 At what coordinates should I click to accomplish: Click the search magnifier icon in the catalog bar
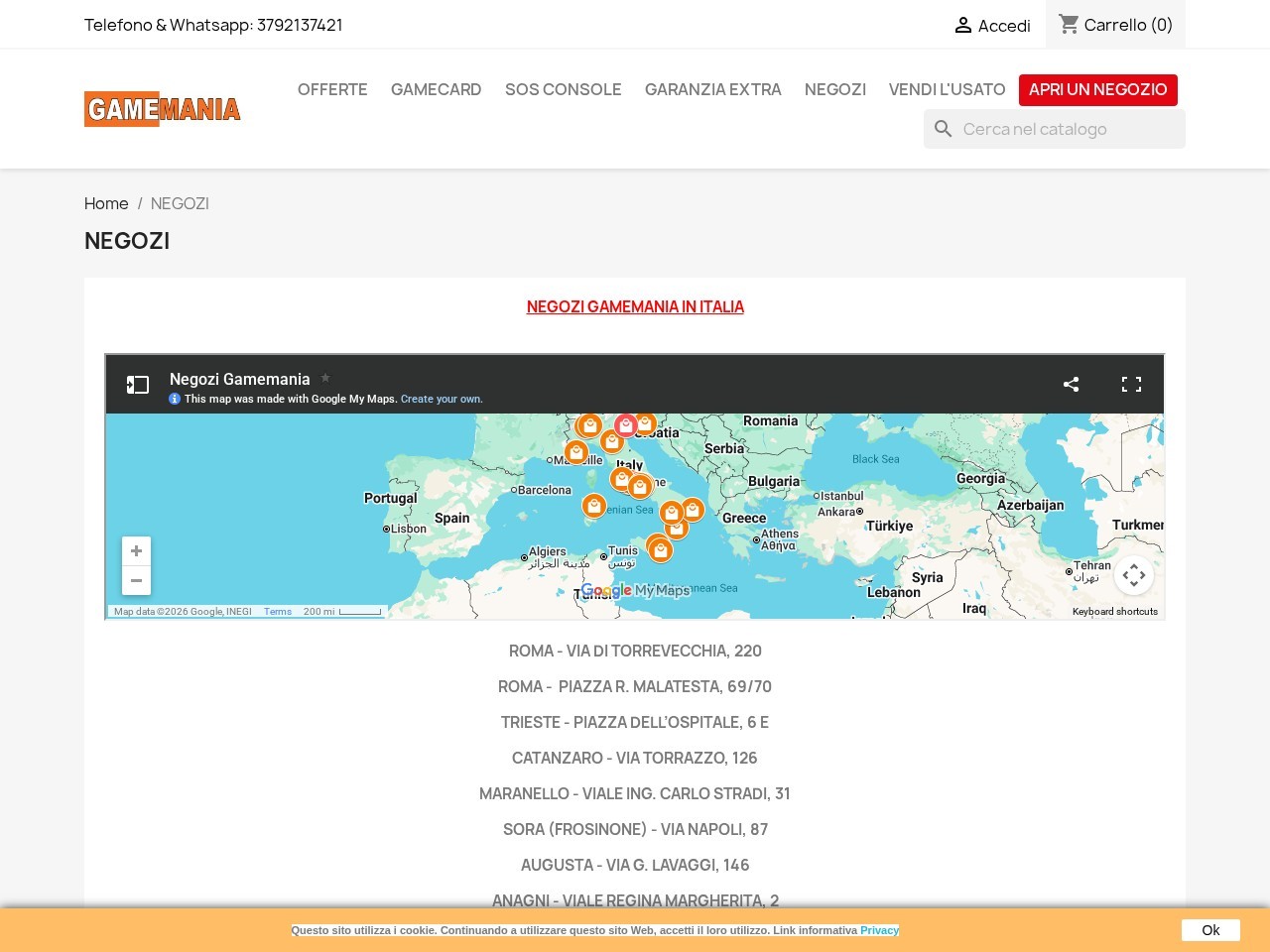click(943, 129)
